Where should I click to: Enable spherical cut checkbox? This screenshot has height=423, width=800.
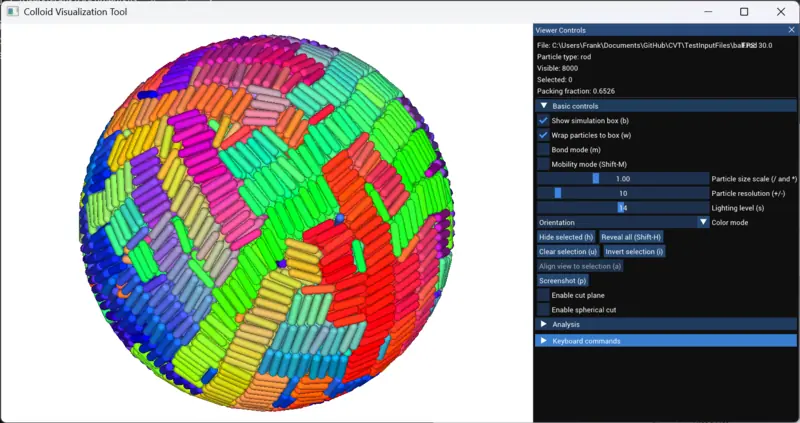(543, 310)
